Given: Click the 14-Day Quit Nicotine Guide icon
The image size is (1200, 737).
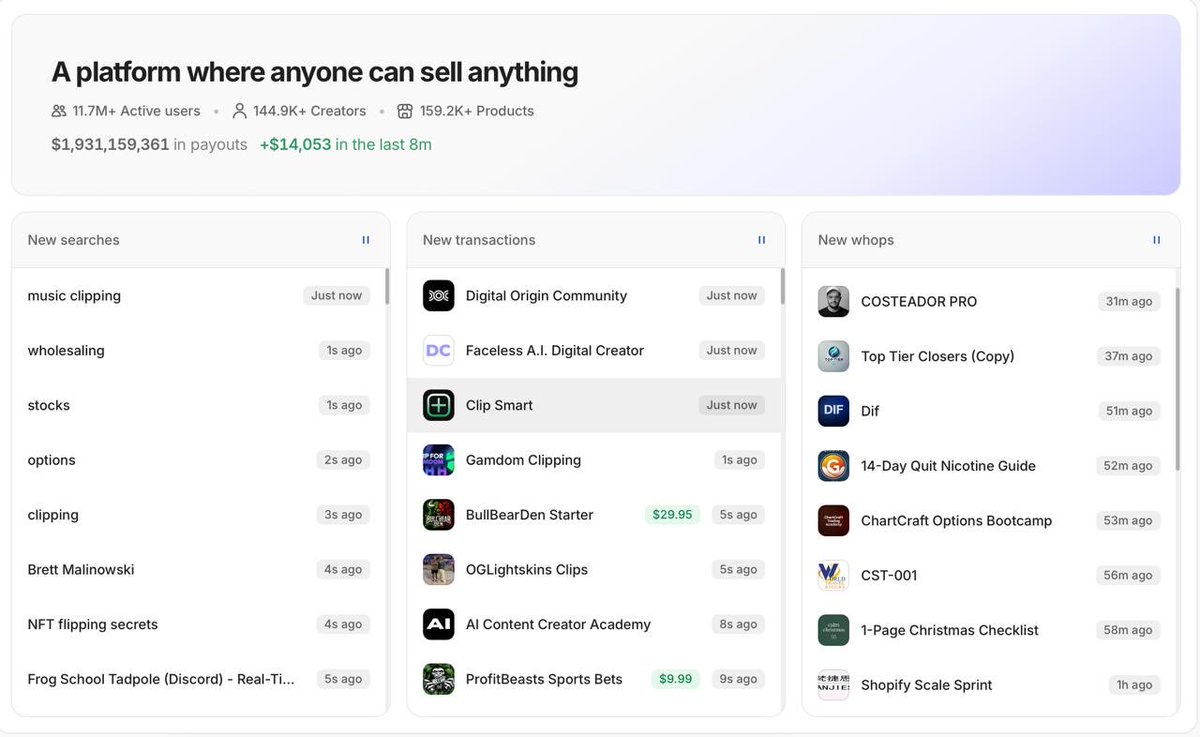Looking at the screenshot, I should pos(834,466).
